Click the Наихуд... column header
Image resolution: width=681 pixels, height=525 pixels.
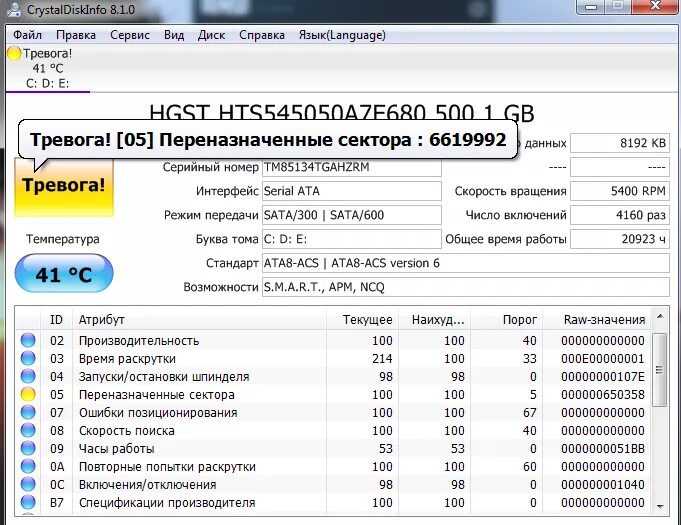[434, 320]
